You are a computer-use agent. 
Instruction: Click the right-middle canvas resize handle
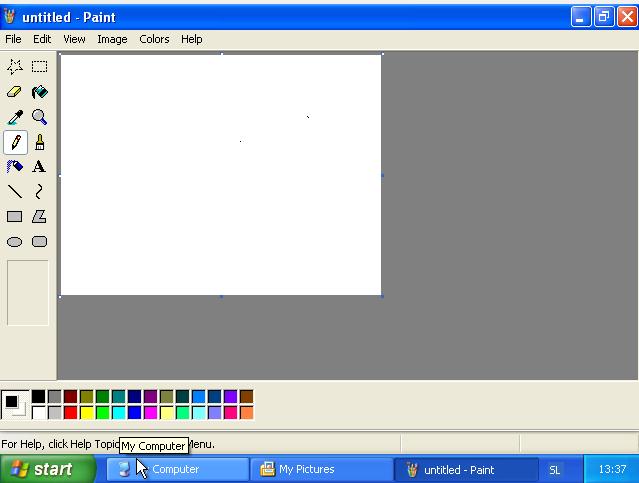(382, 175)
